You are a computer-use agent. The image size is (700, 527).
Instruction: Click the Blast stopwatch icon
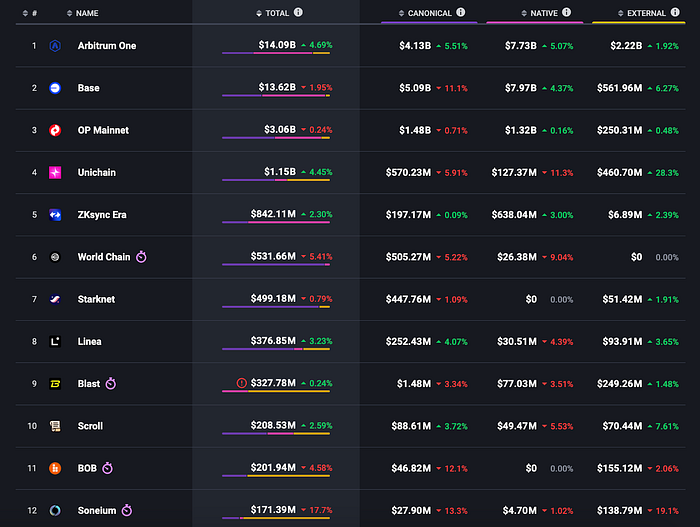[111, 384]
